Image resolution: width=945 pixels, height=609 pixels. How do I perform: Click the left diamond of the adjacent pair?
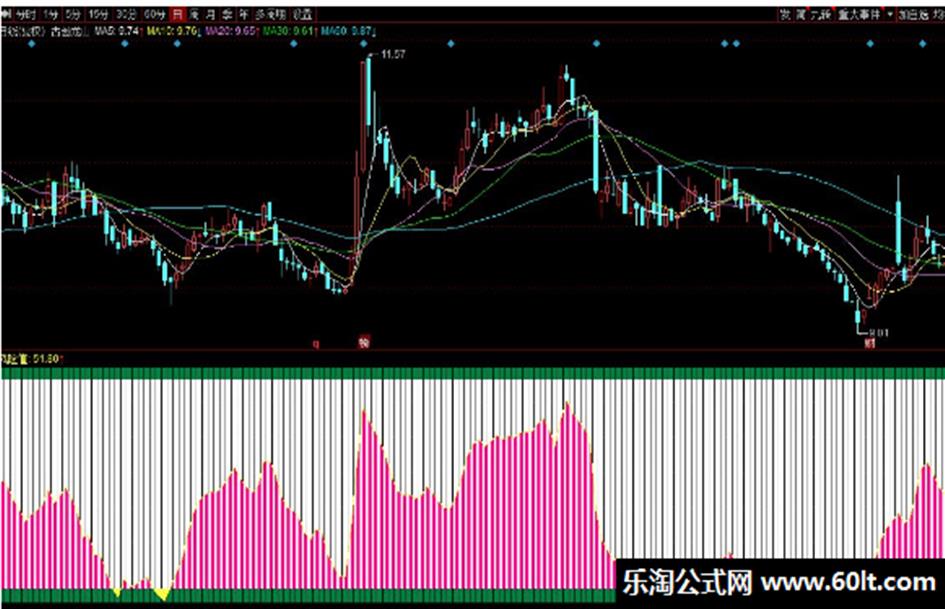[x=724, y=43]
